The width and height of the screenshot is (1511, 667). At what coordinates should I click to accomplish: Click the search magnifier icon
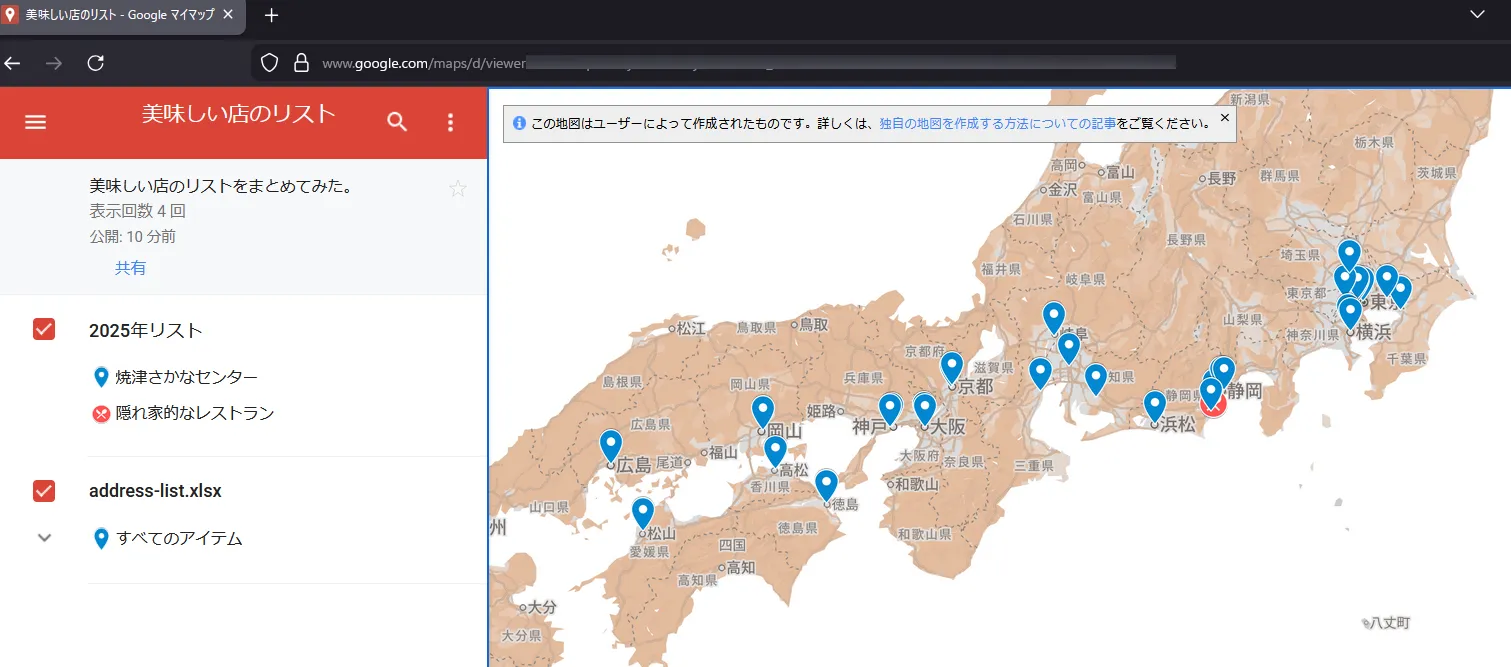(x=397, y=122)
